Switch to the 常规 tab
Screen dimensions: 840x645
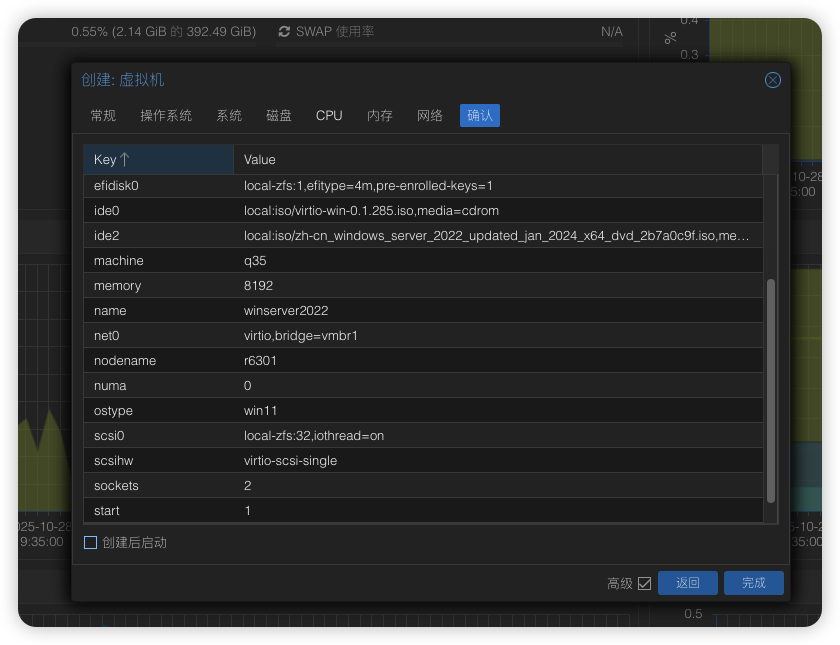103,116
